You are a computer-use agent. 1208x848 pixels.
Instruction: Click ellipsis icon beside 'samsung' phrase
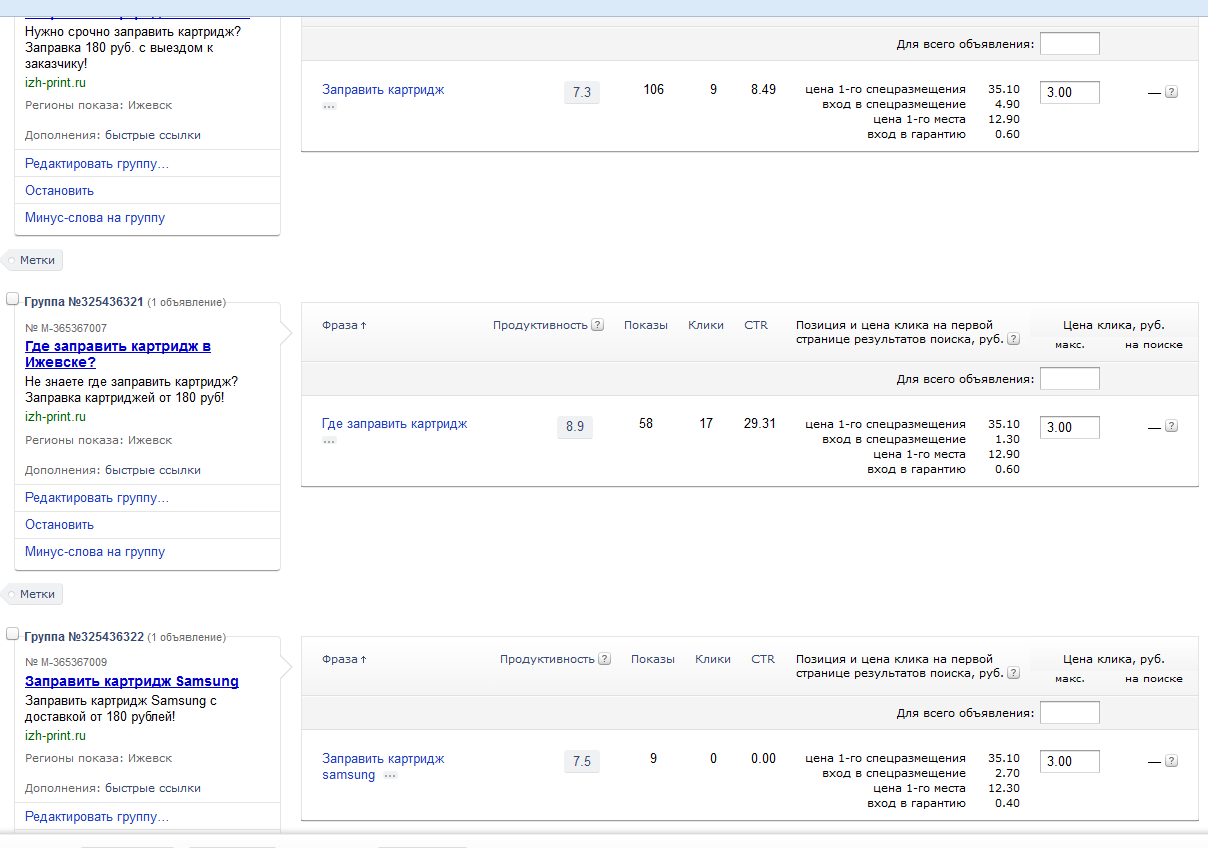pyautogui.click(x=390, y=775)
